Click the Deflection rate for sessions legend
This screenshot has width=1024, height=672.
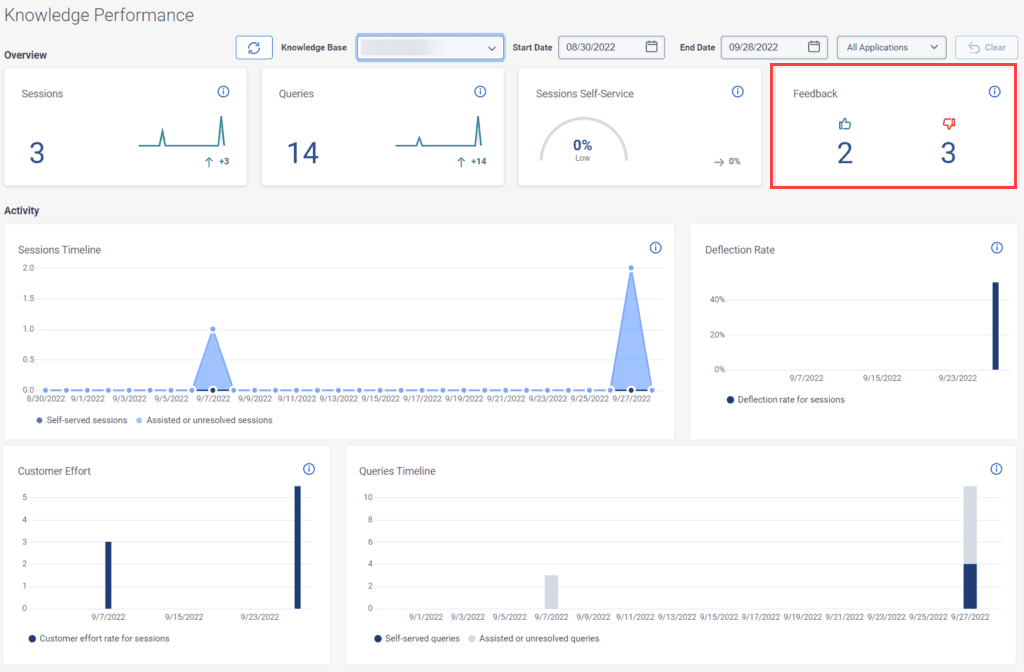(790, 401)
